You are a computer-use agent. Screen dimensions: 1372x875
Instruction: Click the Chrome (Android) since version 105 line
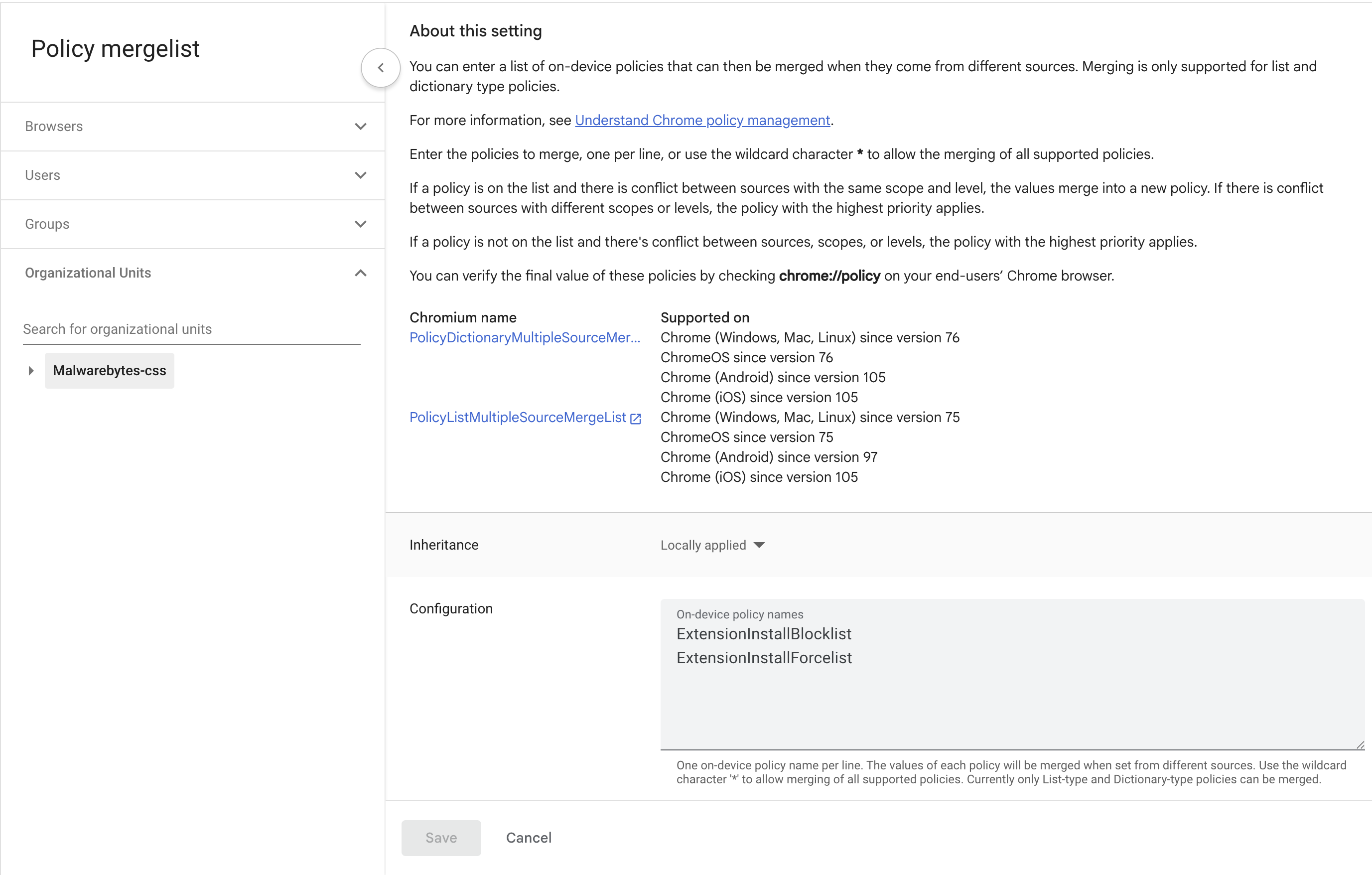click(773, 377)
